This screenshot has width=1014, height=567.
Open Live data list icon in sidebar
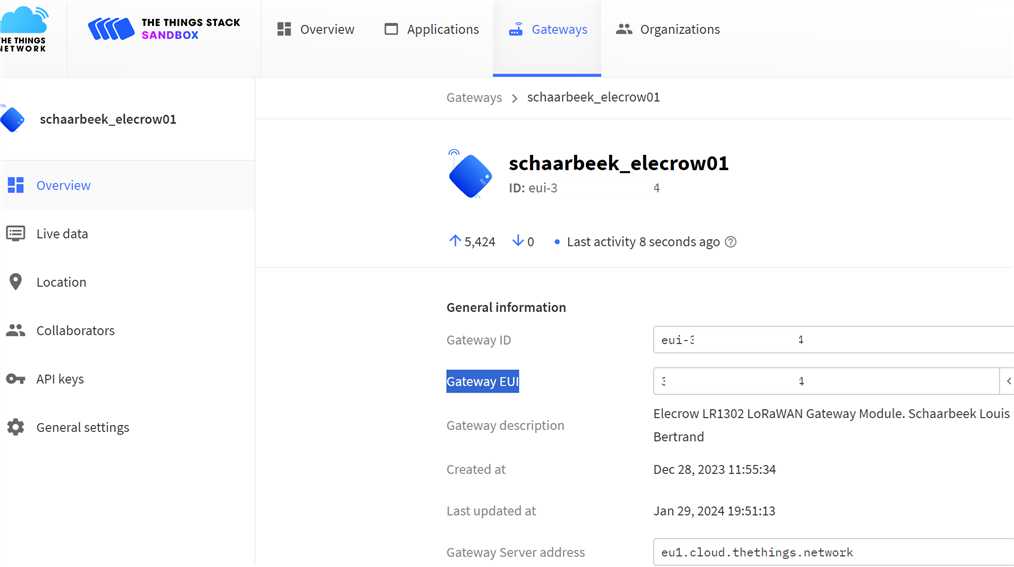pos(16,233)
